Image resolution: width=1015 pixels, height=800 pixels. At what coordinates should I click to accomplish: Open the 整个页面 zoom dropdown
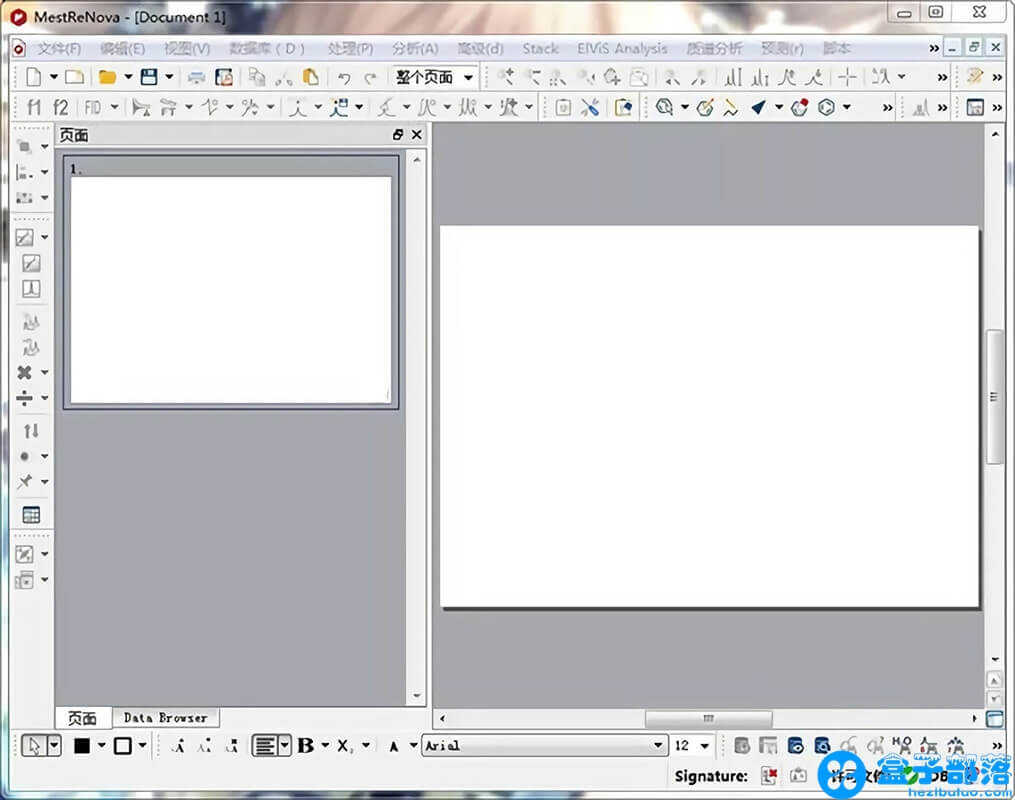tap(435, 77)
